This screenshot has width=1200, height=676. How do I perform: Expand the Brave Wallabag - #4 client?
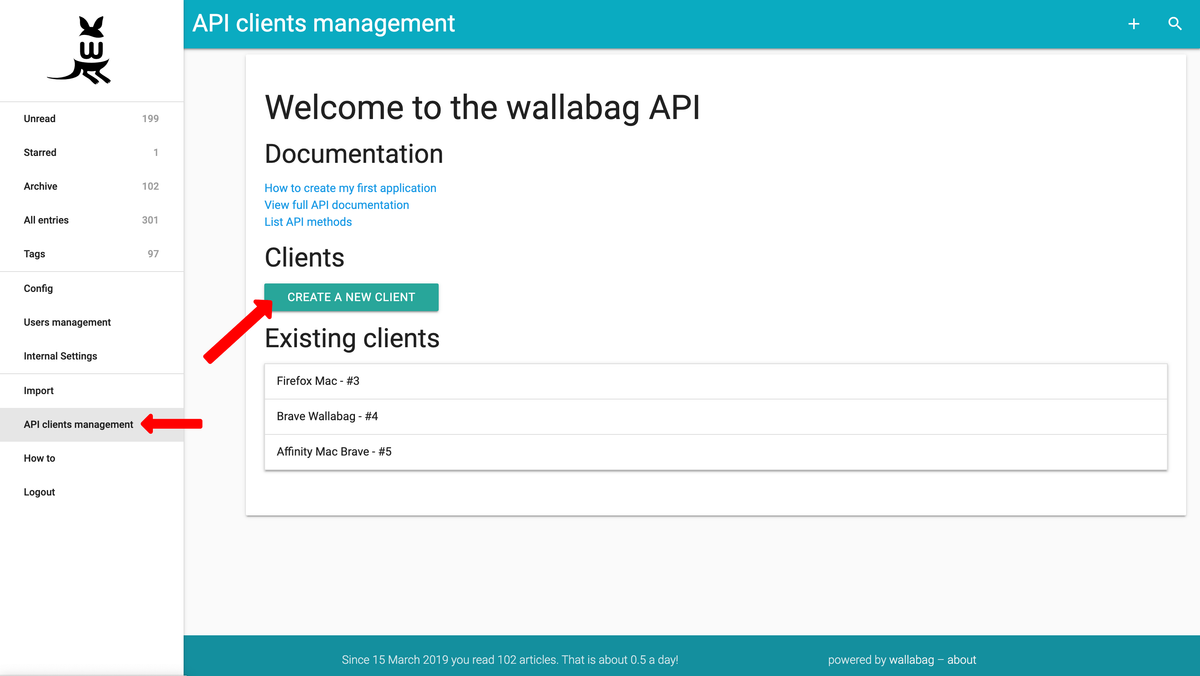click(x=327, y=416)
